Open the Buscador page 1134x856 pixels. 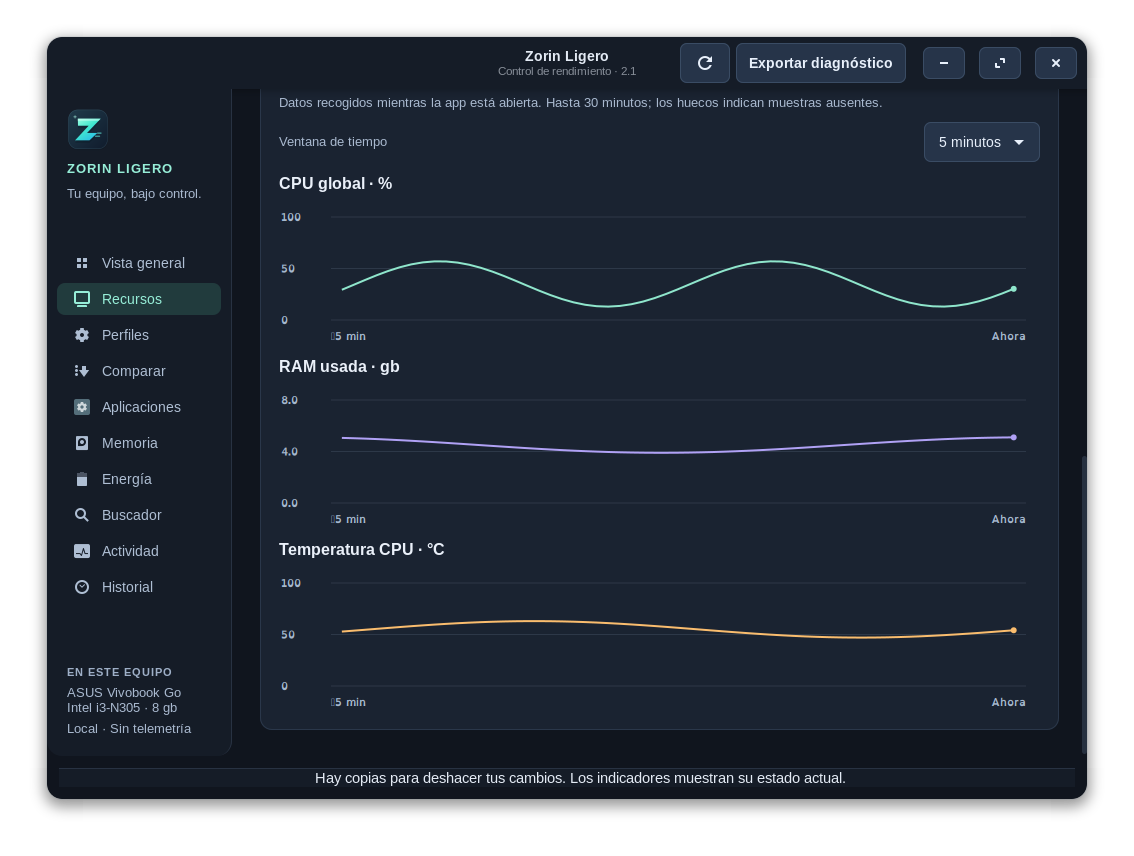[x=139, y=515]
